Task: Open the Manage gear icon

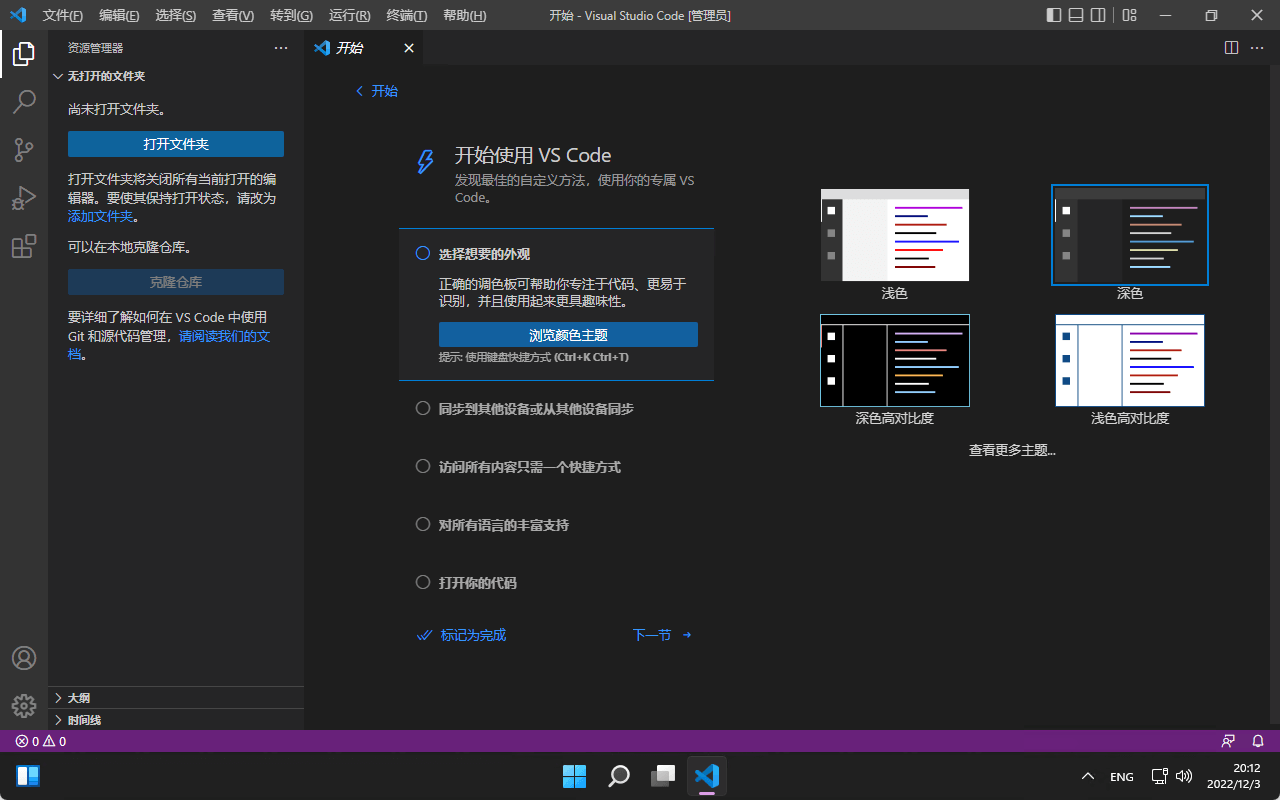Action: click(x=24, y=706)
